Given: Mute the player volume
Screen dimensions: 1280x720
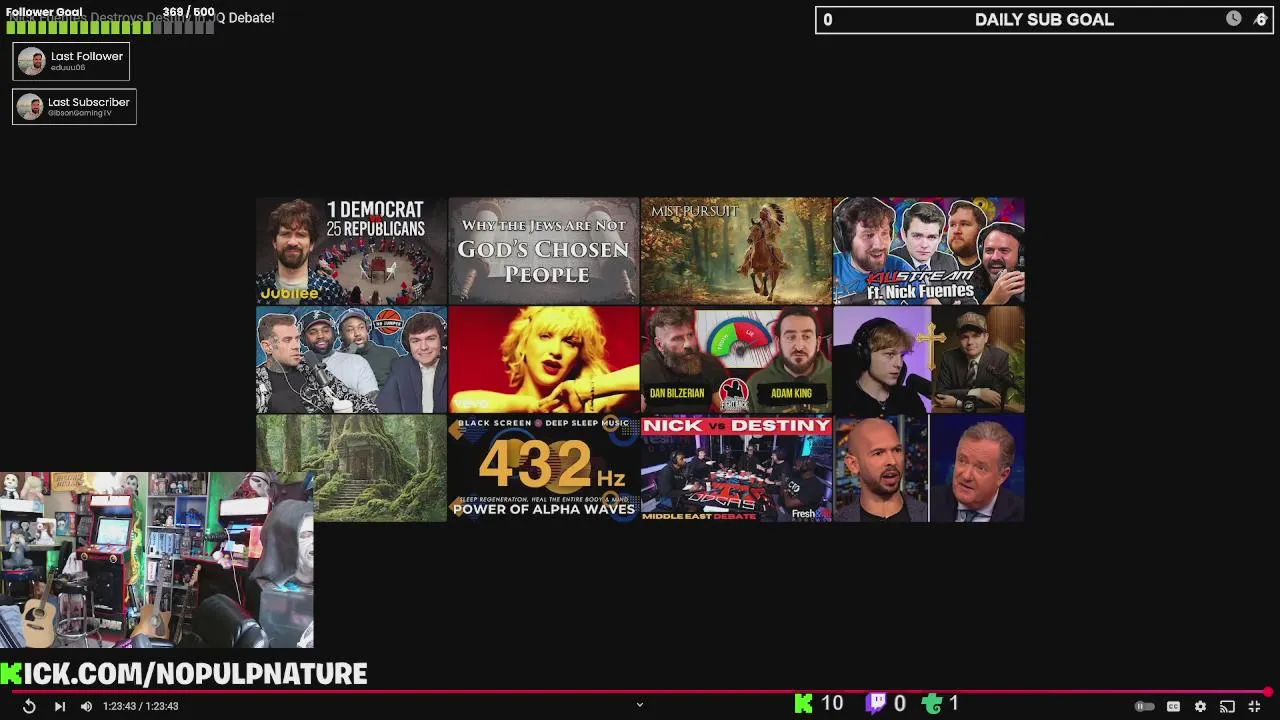Looking at the screenshot, I should click(x=86, y=706).
